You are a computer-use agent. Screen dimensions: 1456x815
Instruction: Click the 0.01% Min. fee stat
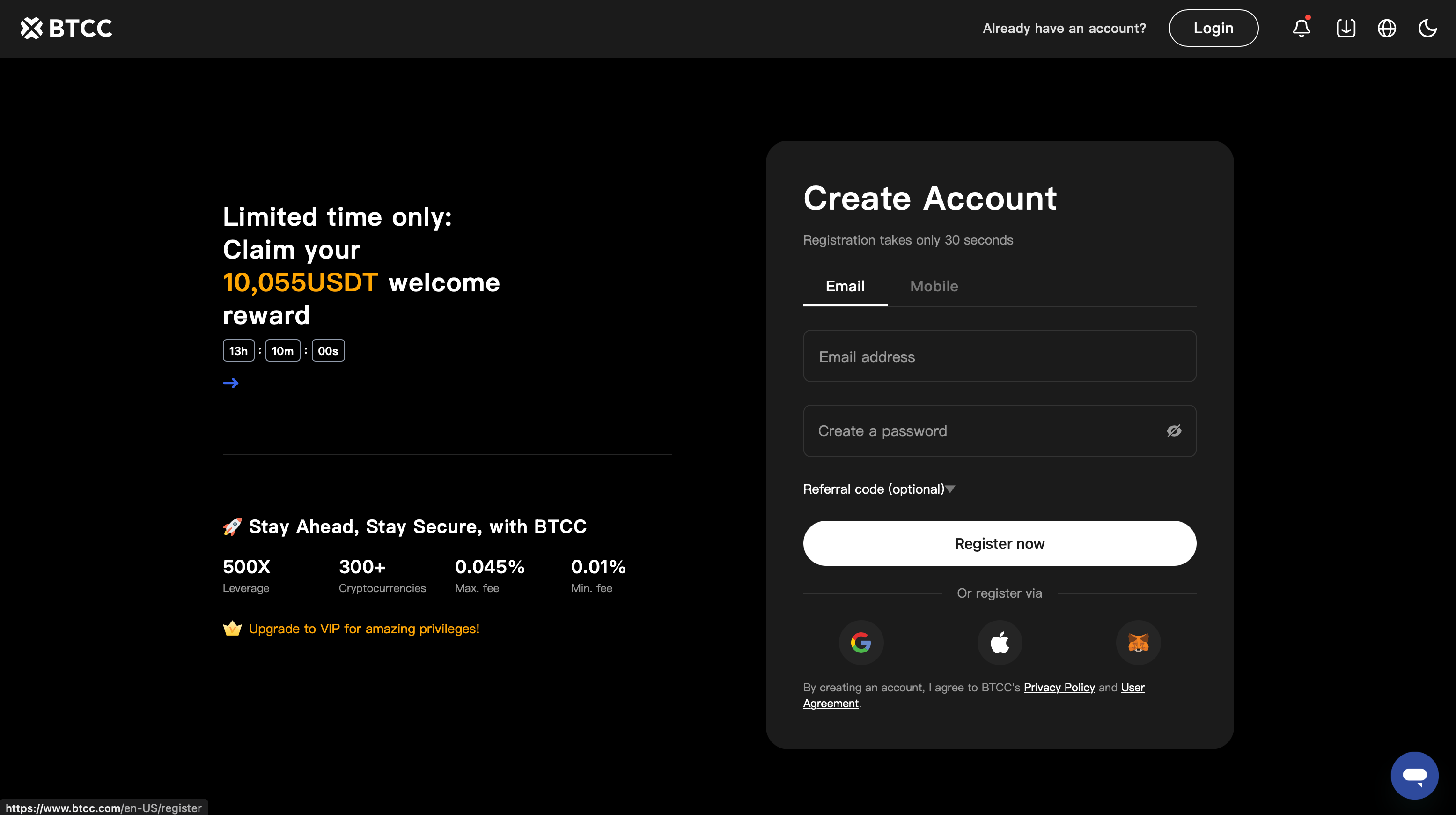click(x=599, y=575)
